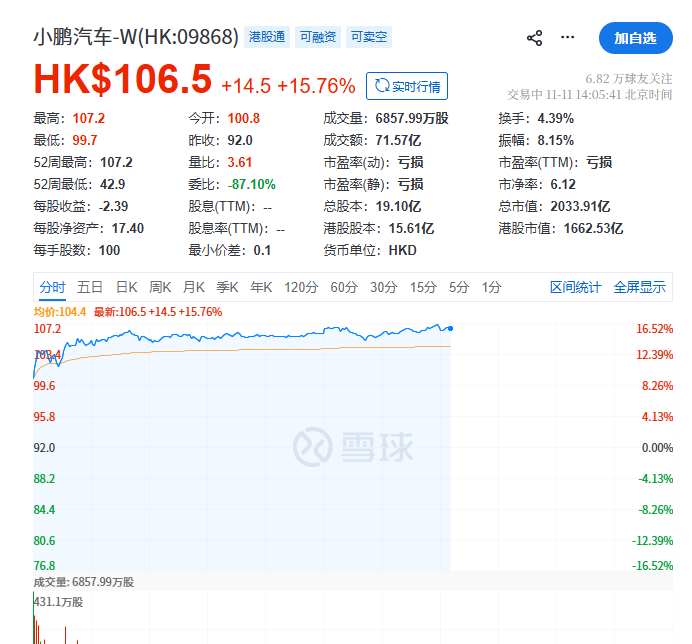Click the 振幅 value 8.15%

pyautogui.click(x=556, y=140)
